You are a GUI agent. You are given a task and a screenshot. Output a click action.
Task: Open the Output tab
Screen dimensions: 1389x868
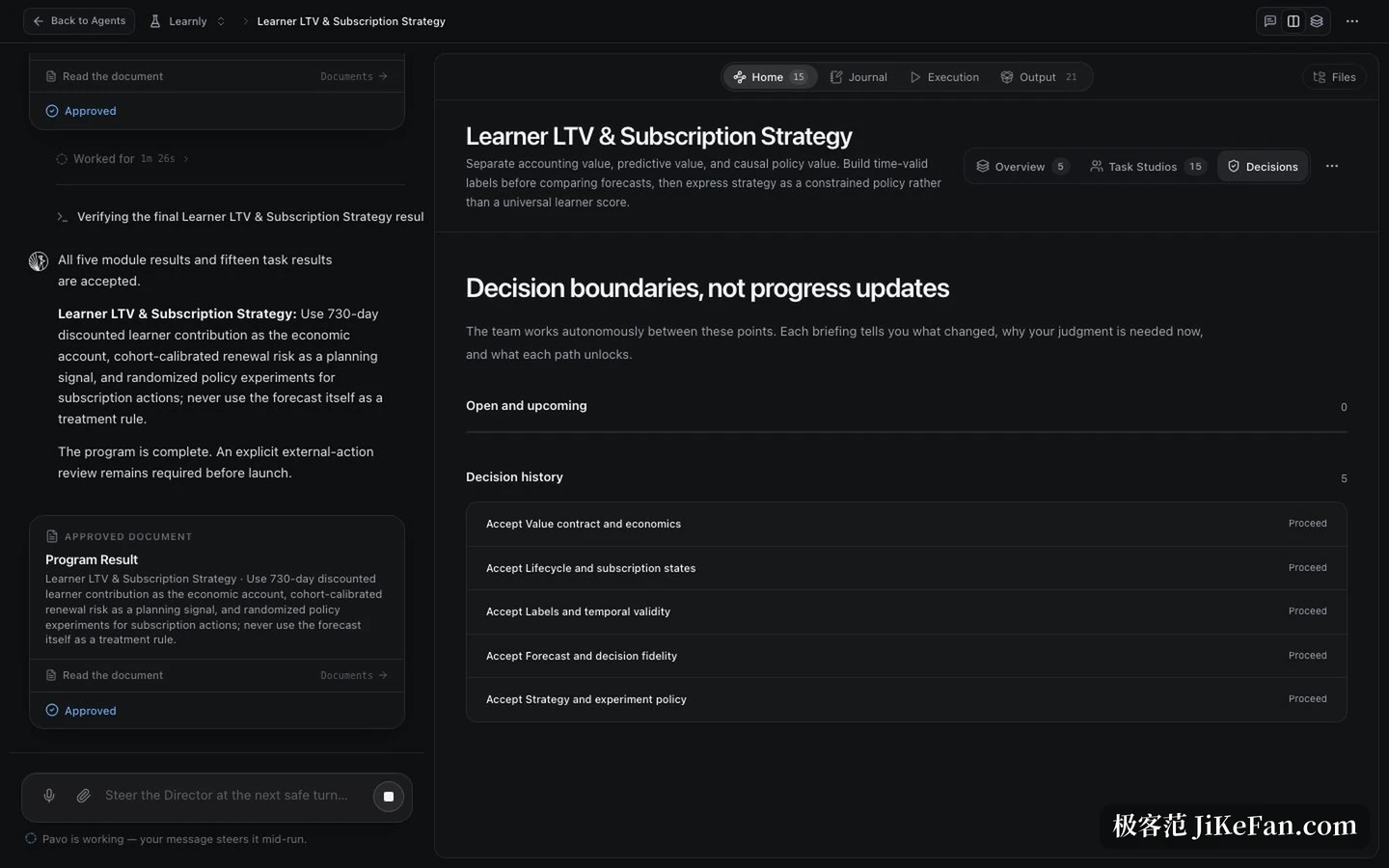(x=1039, y=77)
